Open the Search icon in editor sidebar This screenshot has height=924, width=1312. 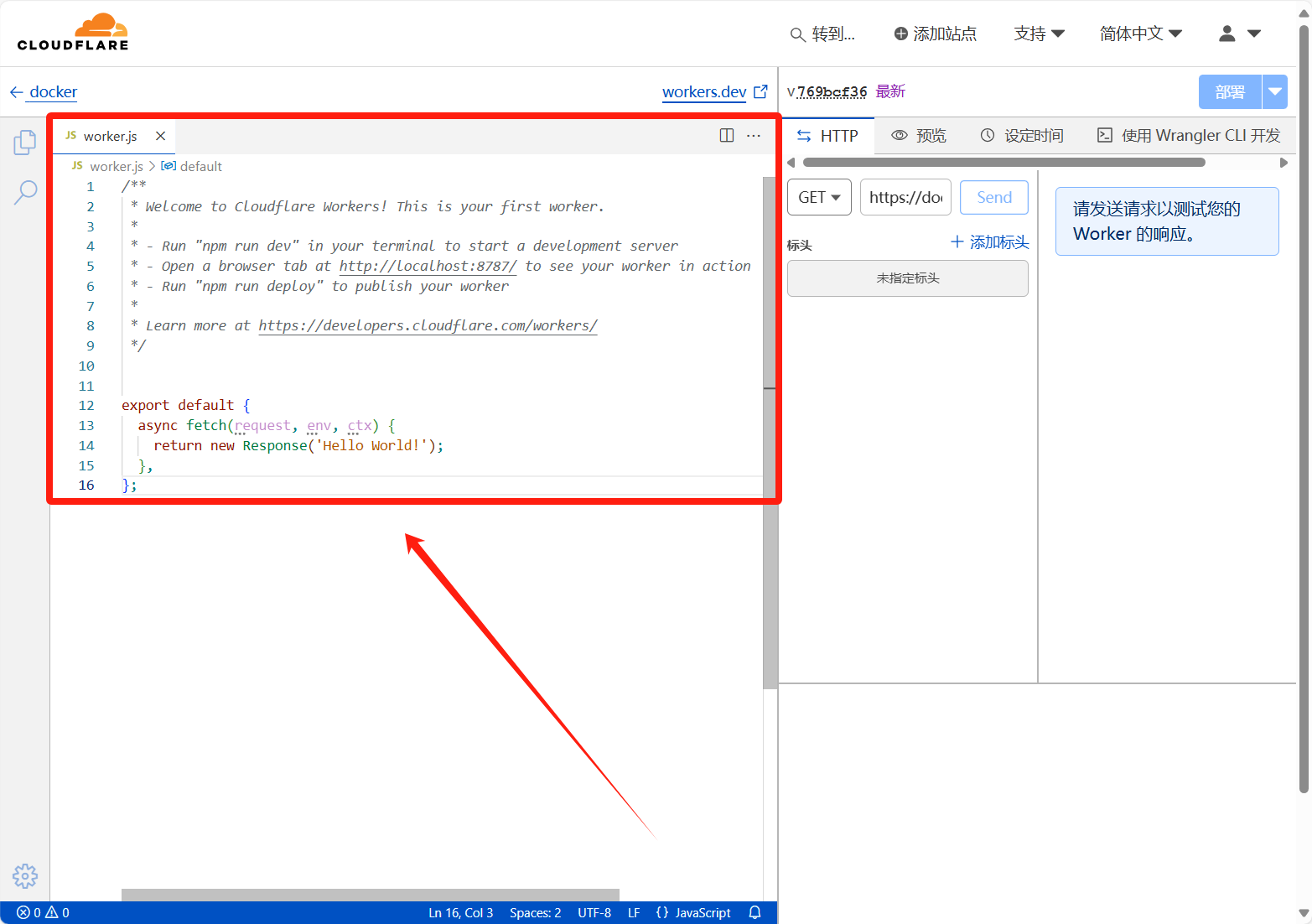(x=25, y=192)
